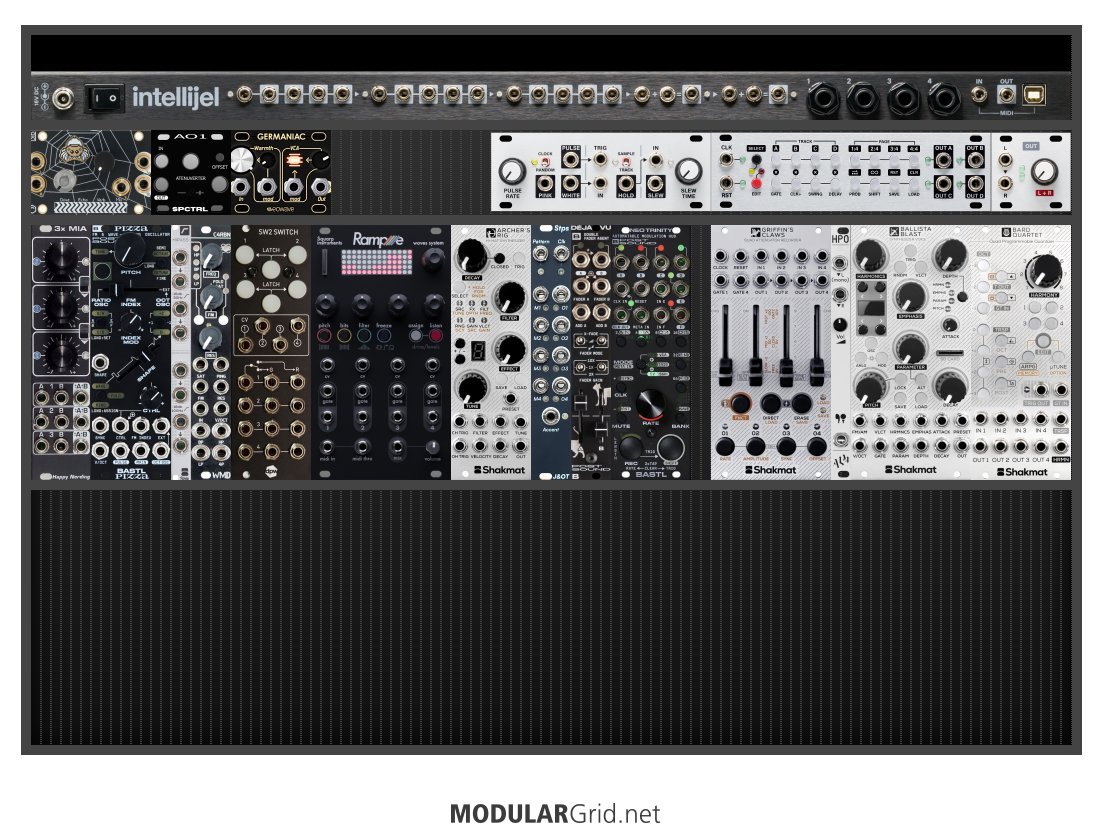Click Bard Quartet OUT 1 jack
Viewport: 1112px width, 835px height.
[x=980, y=447]
